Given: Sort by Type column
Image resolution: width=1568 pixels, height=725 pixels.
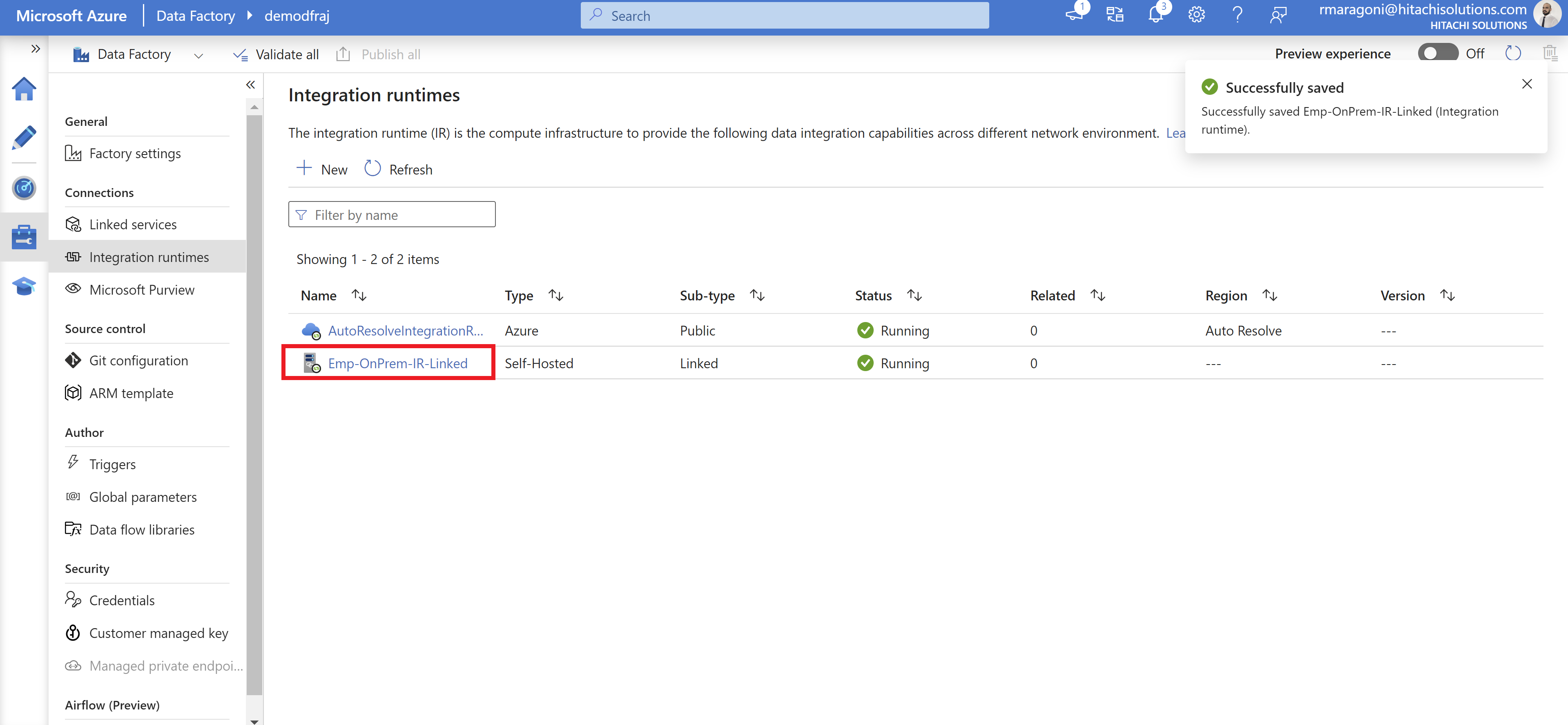Looking at the screenshot, I should (x=556, y=295).
